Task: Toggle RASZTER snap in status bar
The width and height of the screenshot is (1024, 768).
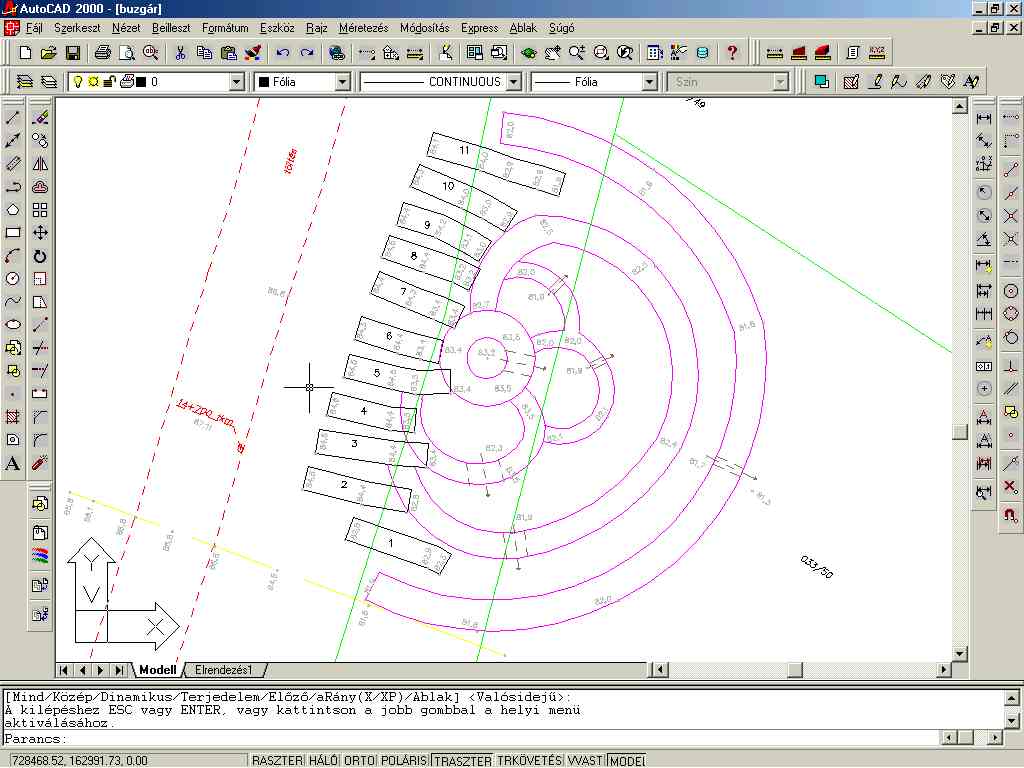Action: (276, 761)
